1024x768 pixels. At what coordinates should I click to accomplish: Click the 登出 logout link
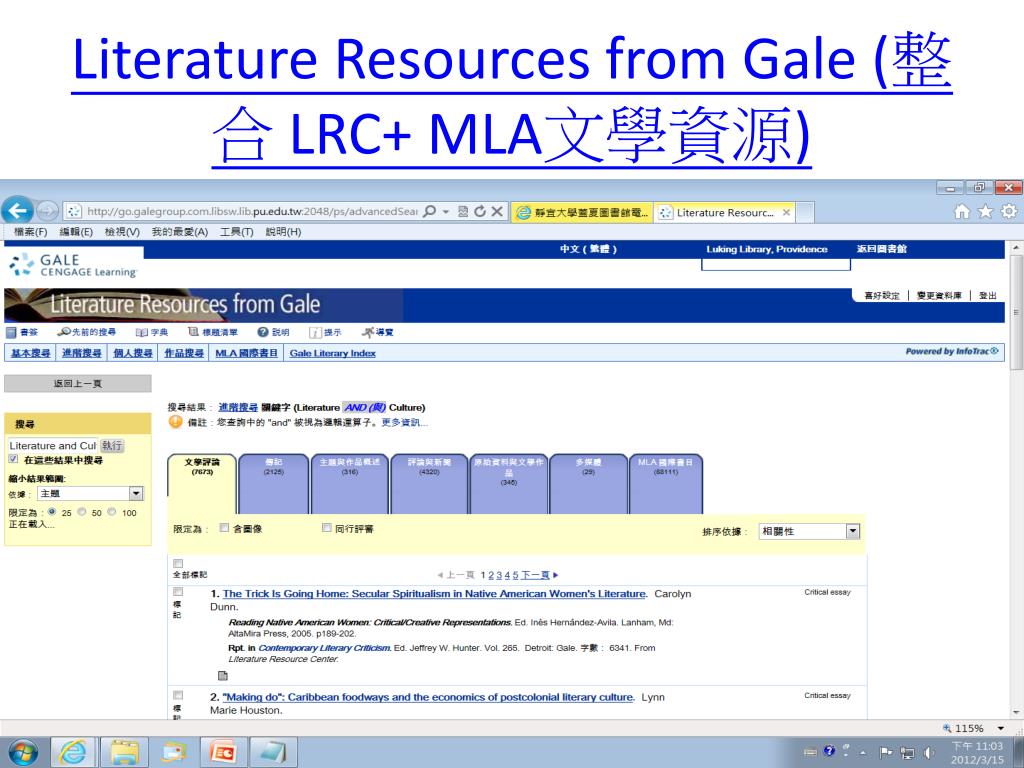tap(987, 295)
